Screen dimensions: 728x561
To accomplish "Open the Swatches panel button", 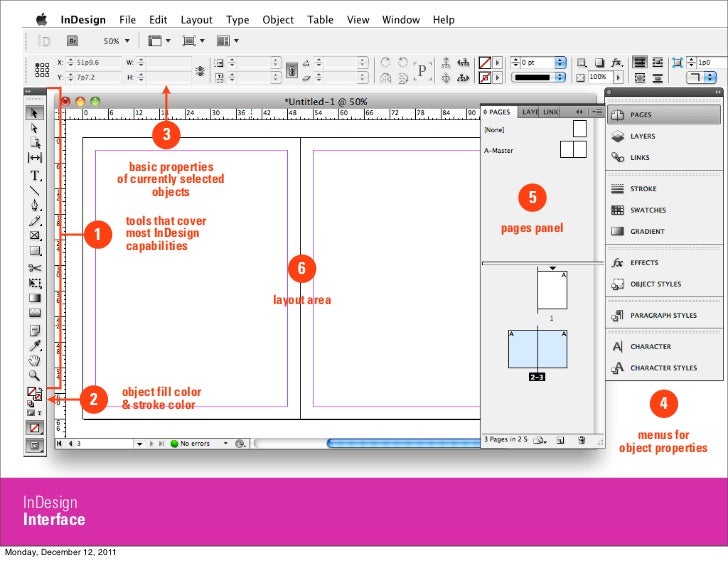I will [664, 210].
